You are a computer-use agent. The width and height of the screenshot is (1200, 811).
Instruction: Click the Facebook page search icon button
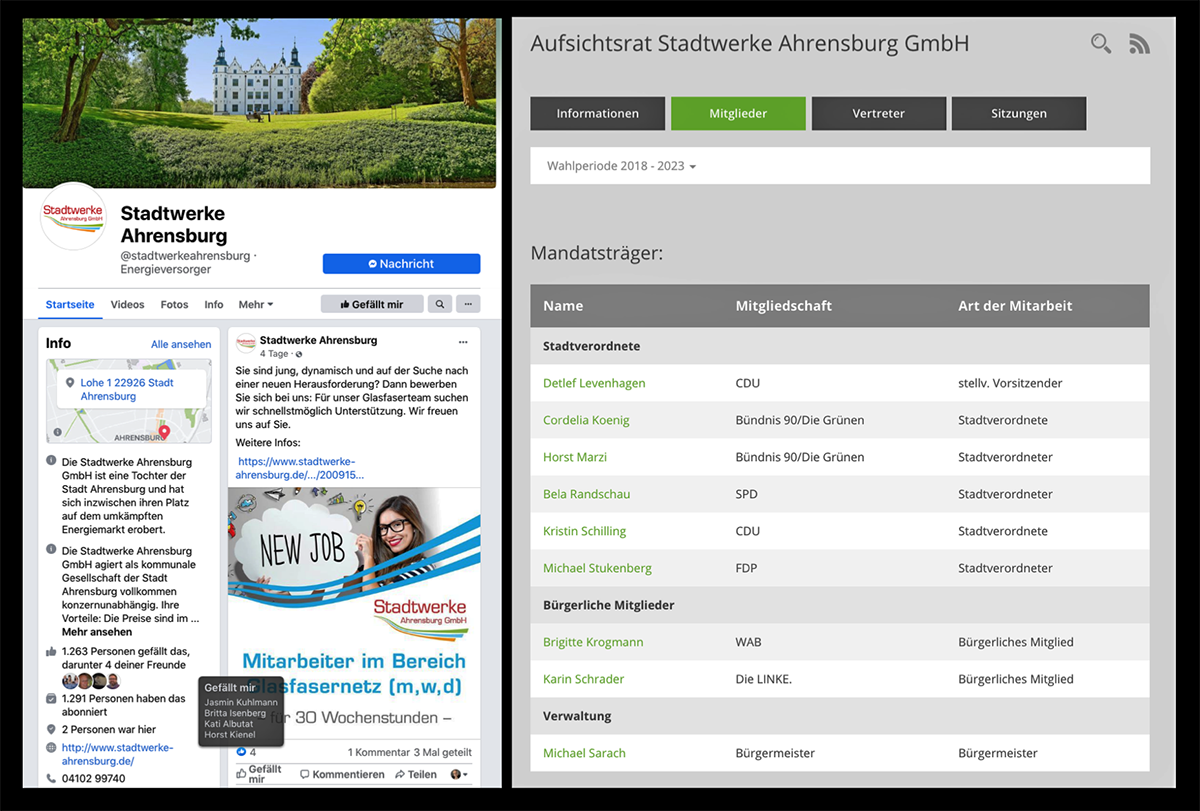tap(439, 304)
